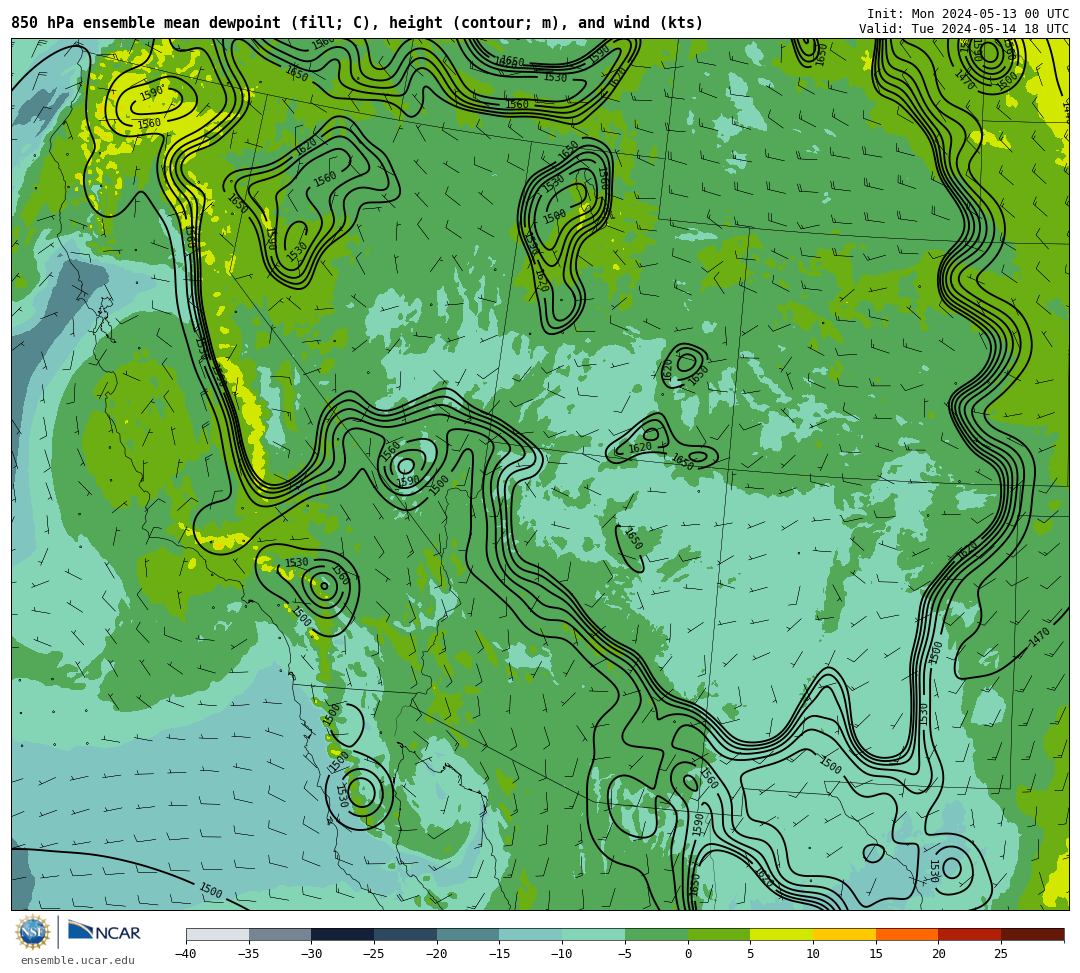The height and width of the screenshot is (973, 1080).
Task: Click the -40 colorbar tick label
Action: (186, 954)
